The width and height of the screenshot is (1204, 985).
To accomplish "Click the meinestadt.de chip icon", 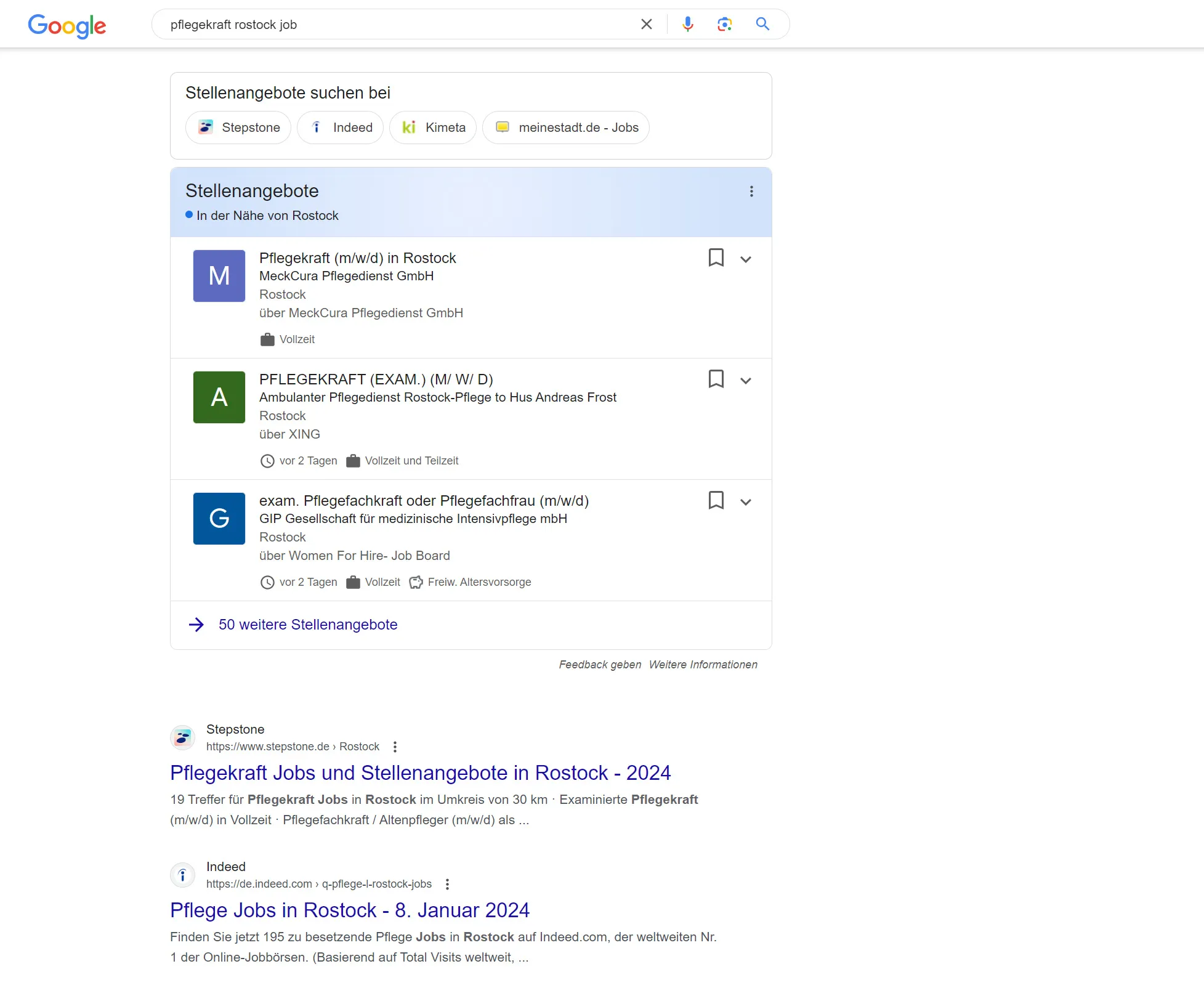I will coord(503,127).
